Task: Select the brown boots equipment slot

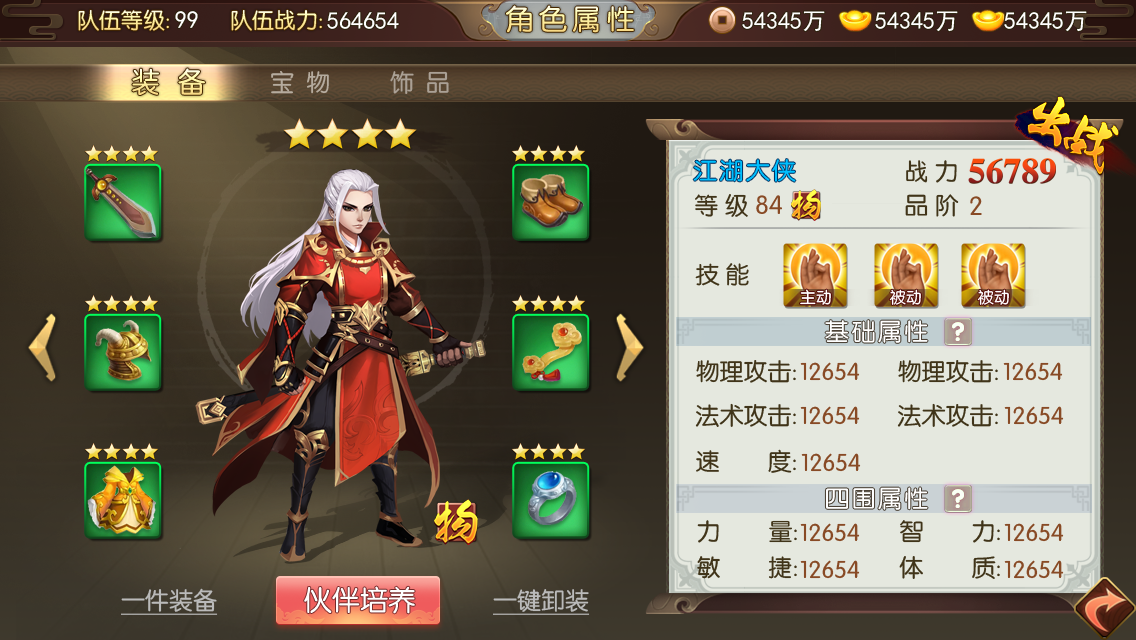Action: point(551,202)
